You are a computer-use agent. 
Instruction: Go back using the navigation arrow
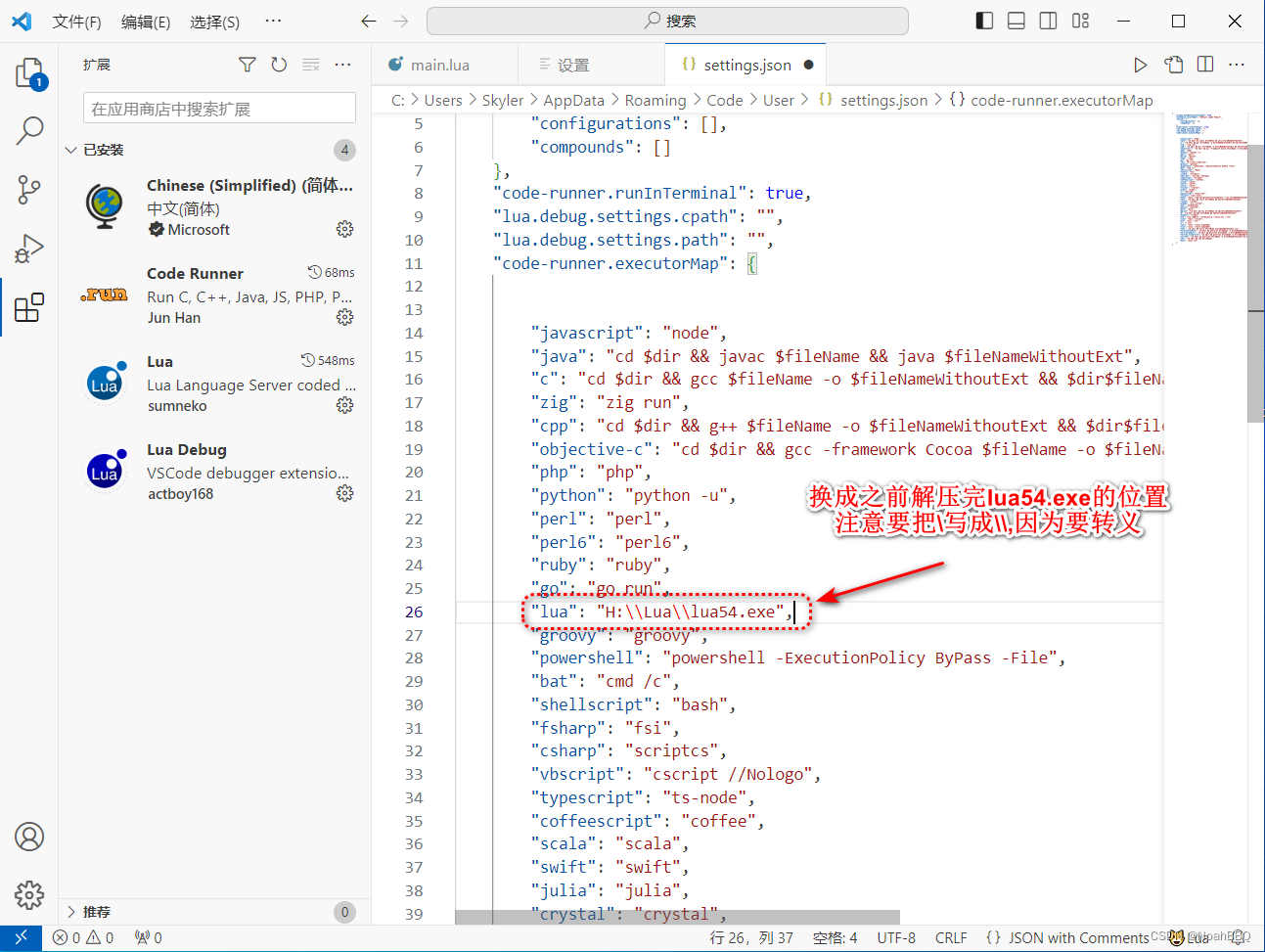369,21
